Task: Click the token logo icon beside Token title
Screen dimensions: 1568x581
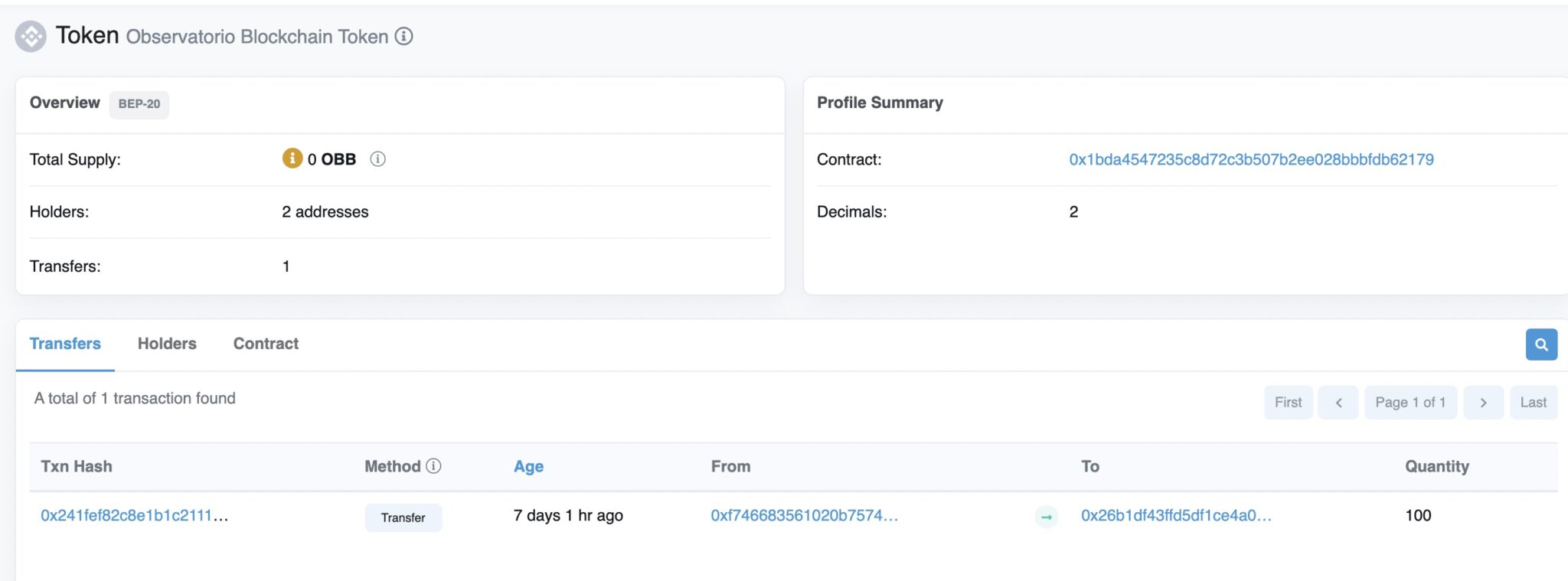Action: pos(31,36)
